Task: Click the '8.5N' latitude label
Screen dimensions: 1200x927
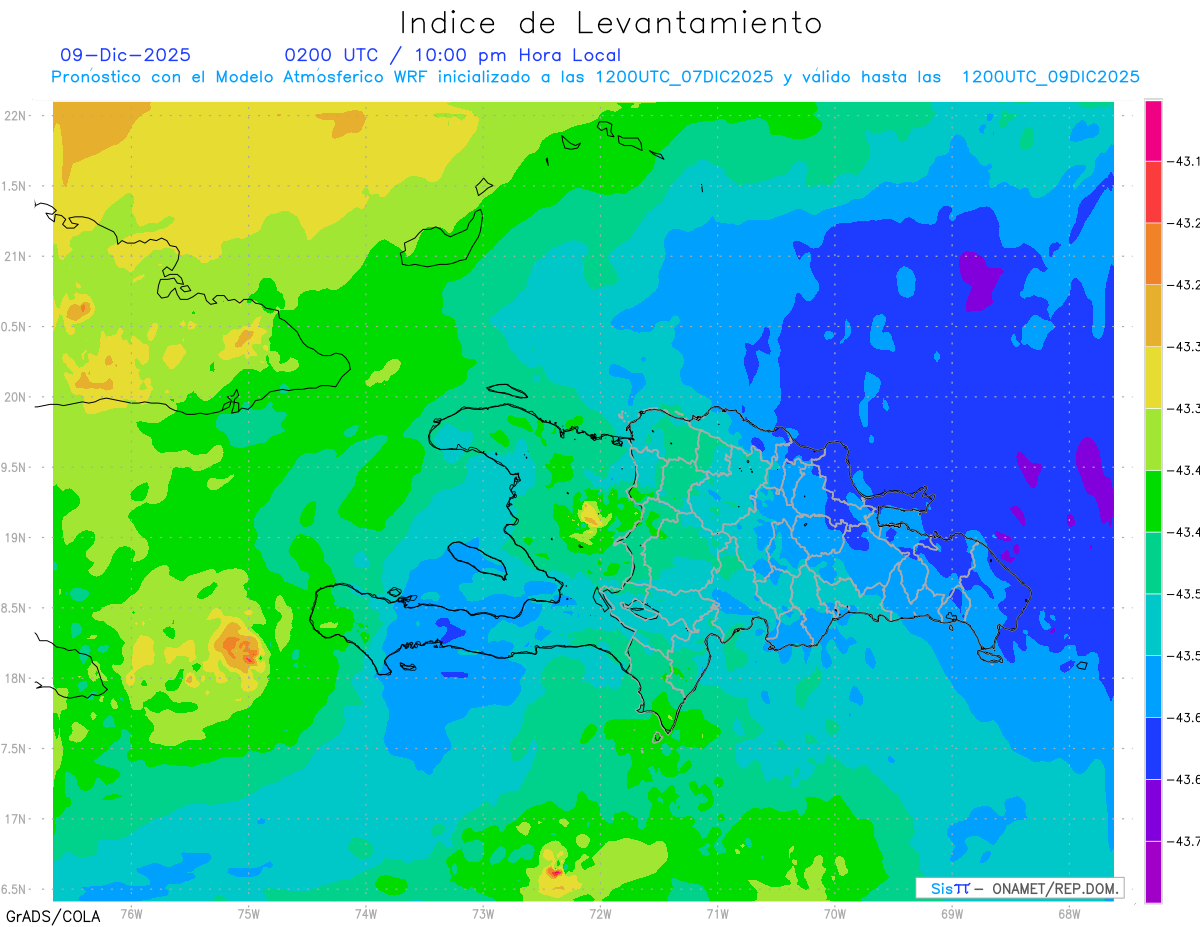Action: point(15,608)
